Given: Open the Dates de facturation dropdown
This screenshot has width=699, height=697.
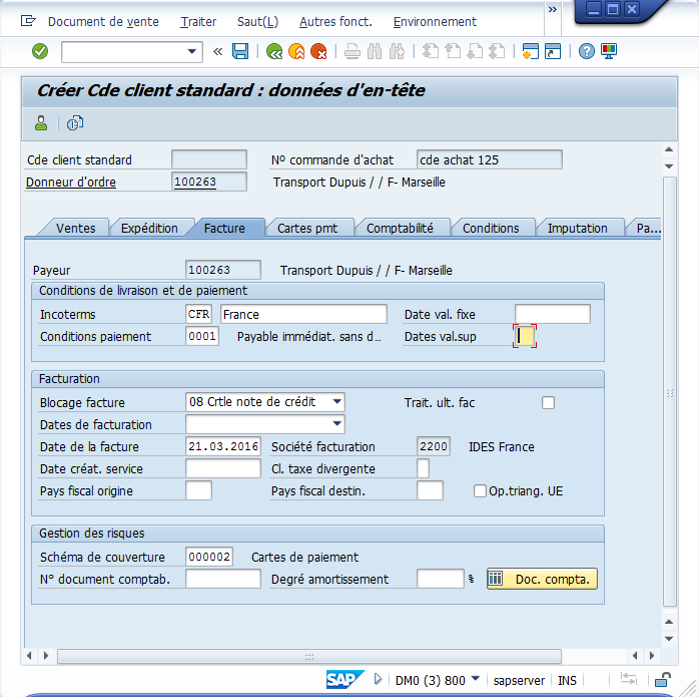Looking at the screenshot, I should (337, 424).
